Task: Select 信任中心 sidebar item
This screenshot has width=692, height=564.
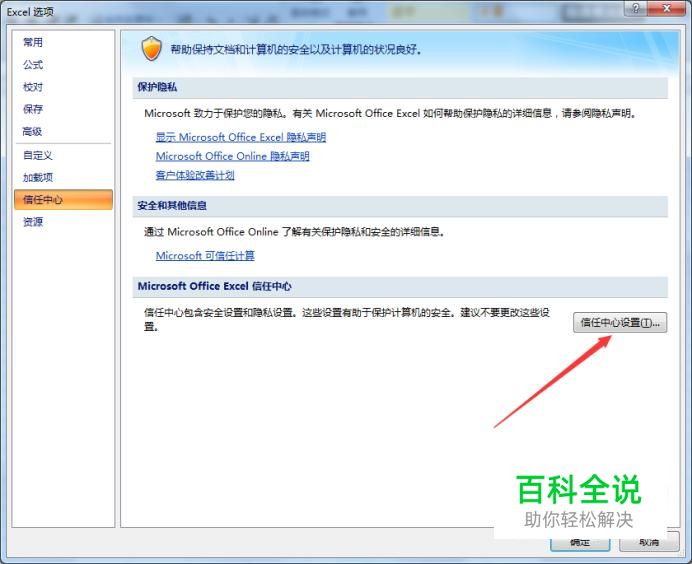Action: click(64, 199)
